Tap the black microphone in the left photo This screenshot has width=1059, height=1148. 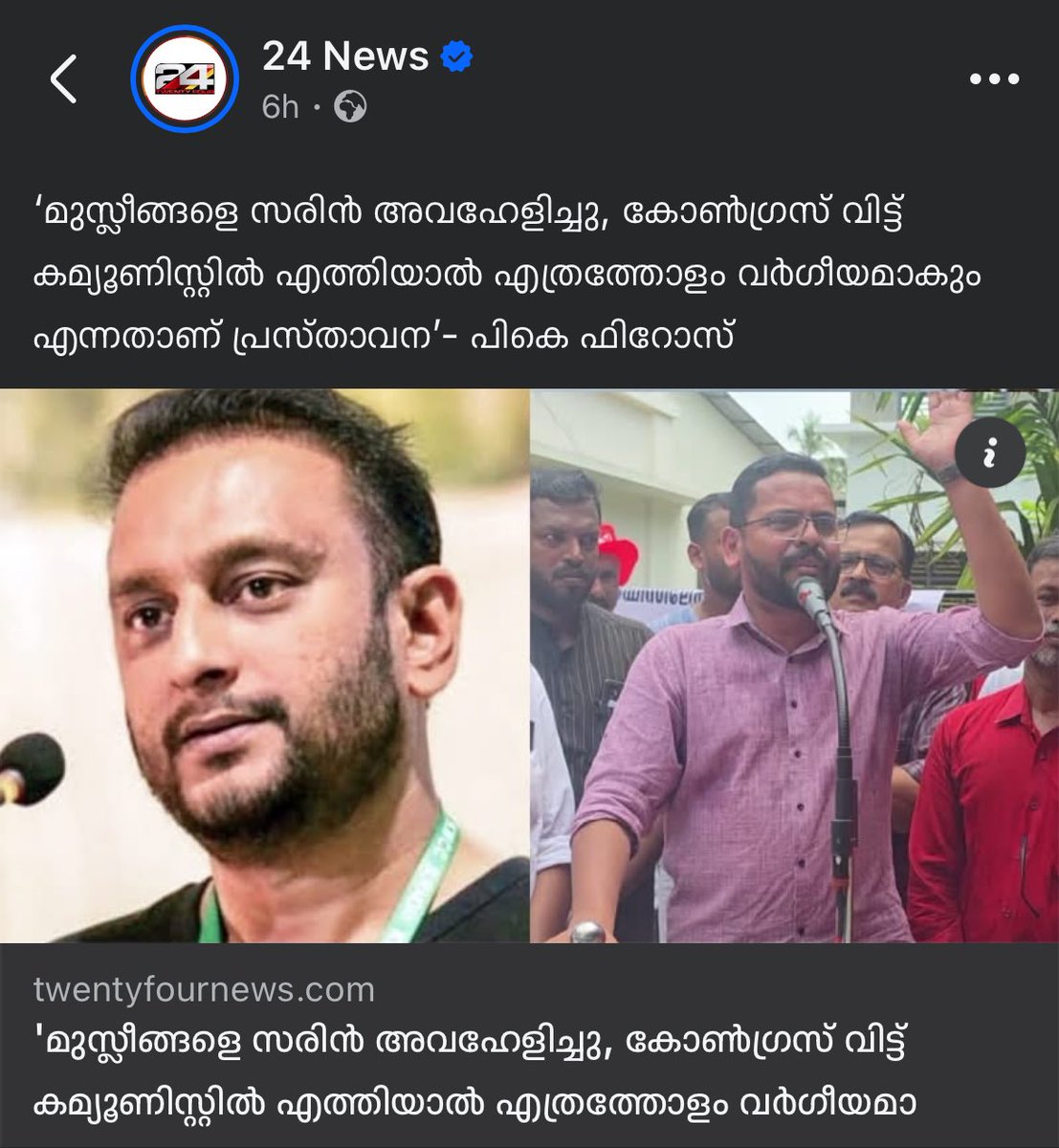pos(30,768)
